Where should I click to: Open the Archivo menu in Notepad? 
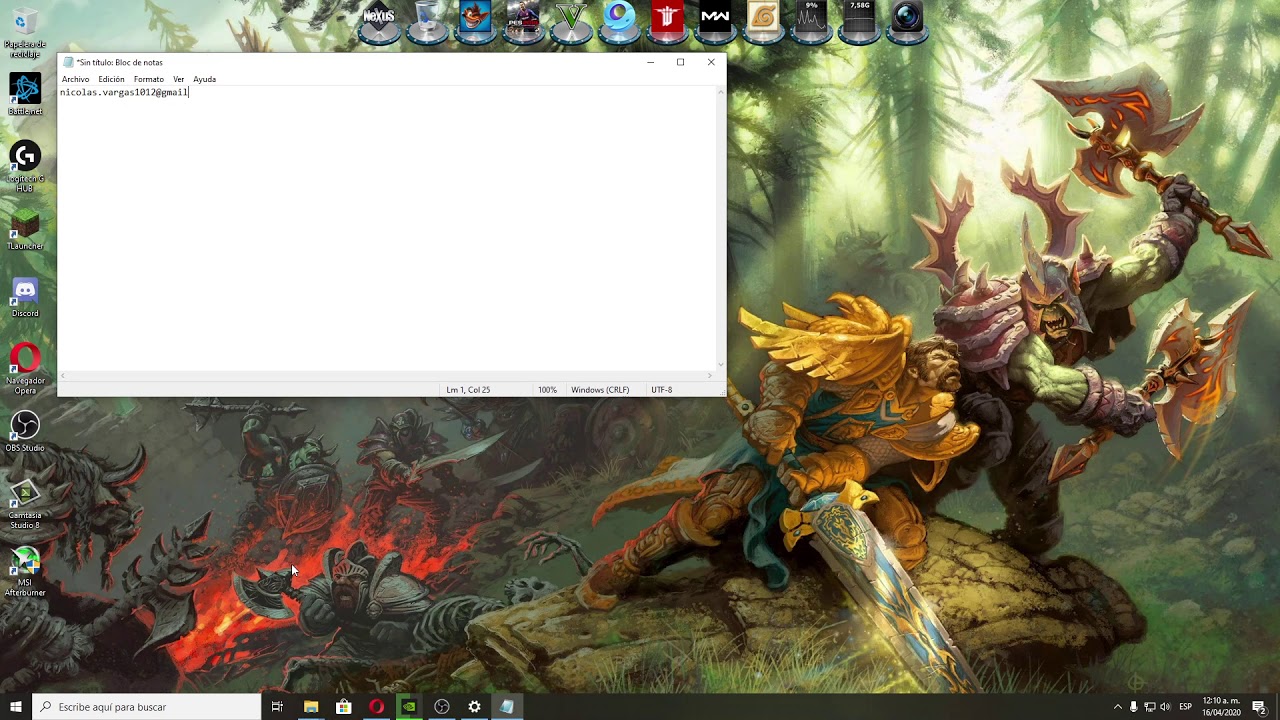pyautogui.click(x=75, y=79)
